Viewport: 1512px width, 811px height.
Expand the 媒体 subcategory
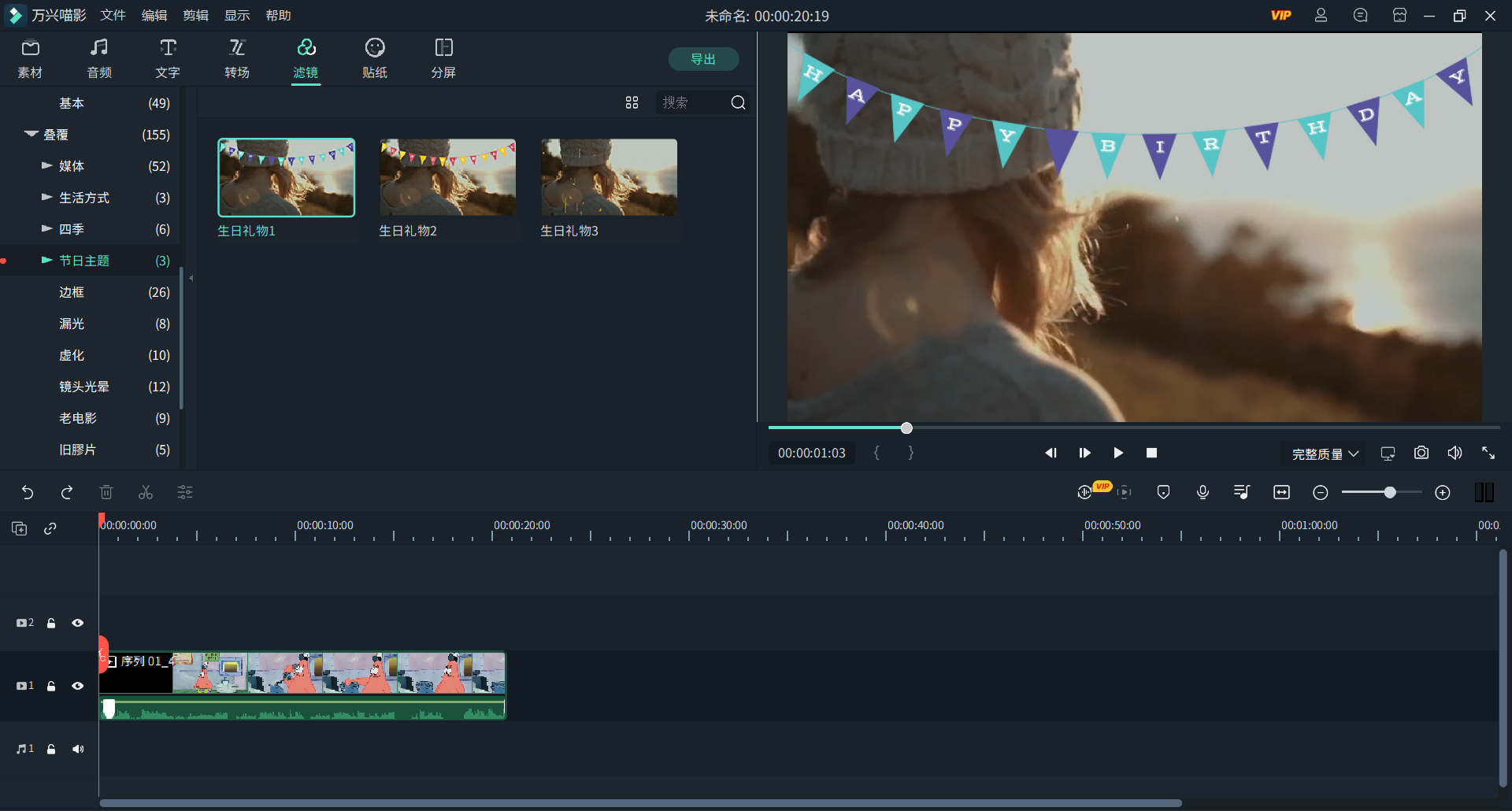[47, 166]
